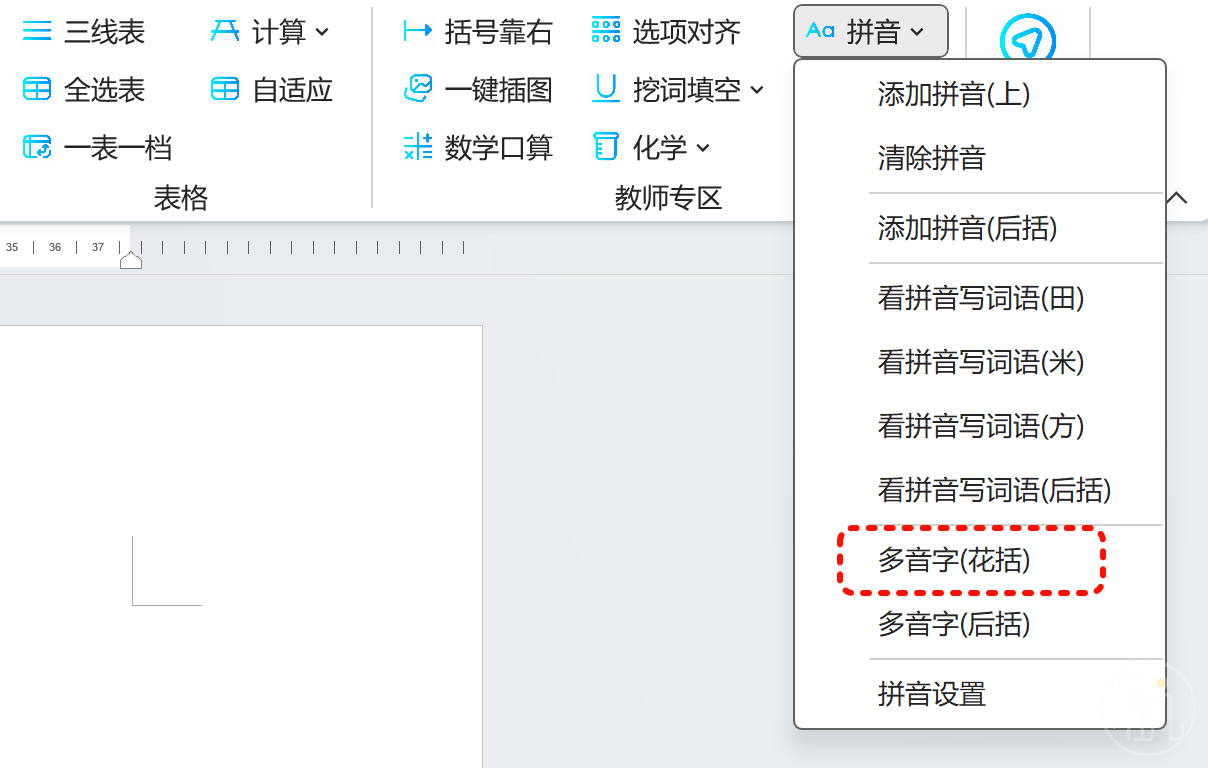Click the 括号靠右 bracket align icon
Image resolution: width=1208 pixels, height=768 pixels.
point(418,32)
